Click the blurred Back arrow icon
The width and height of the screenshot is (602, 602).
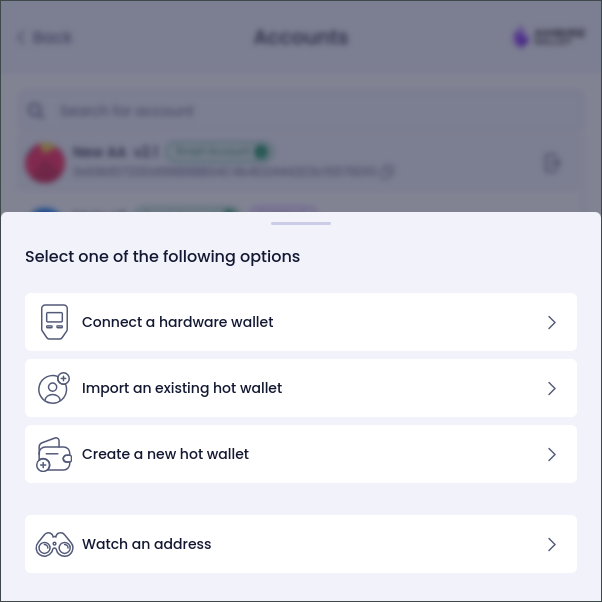tap(21, 37)
